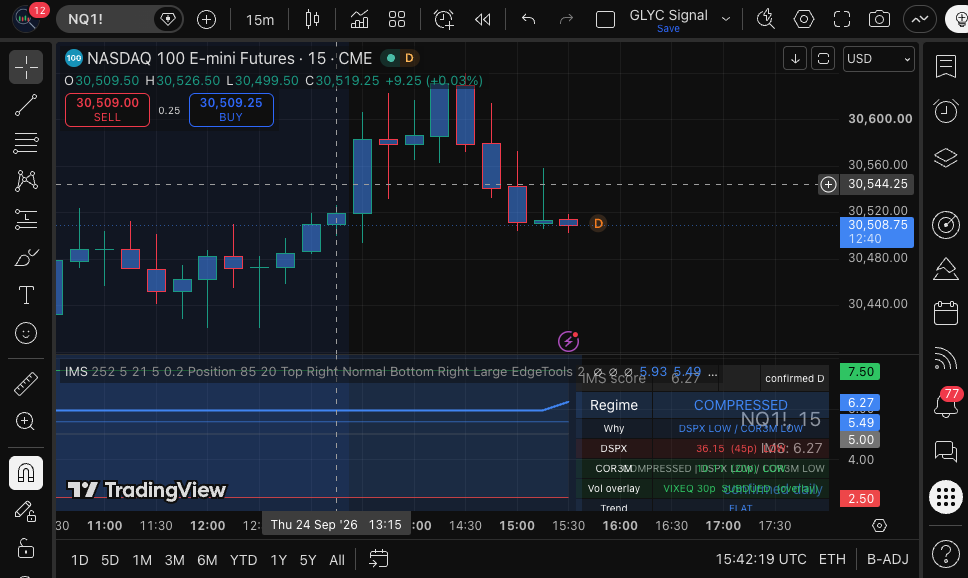Open the layout setup square menu
The width and height of the screenshot is (968, 578).
coord(606,20)
